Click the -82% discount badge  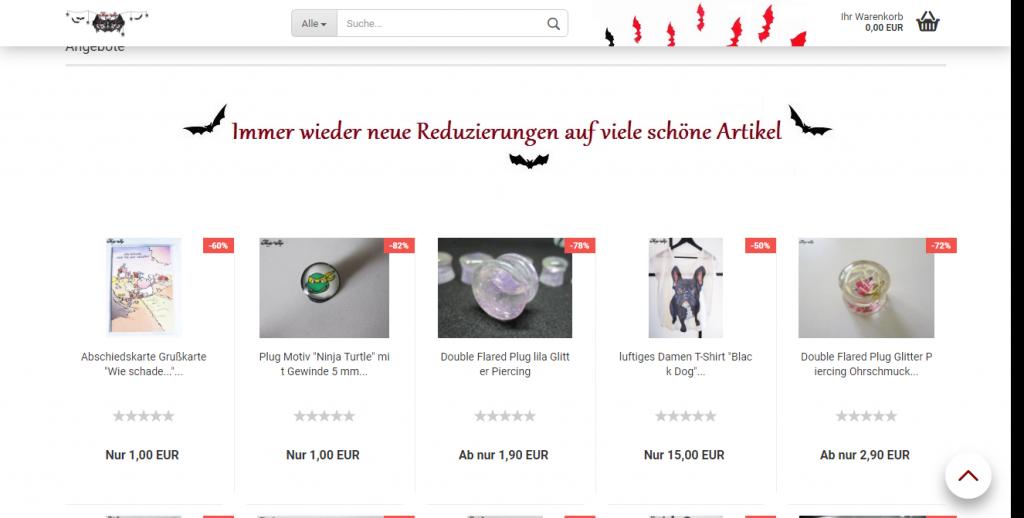(399, 246)
